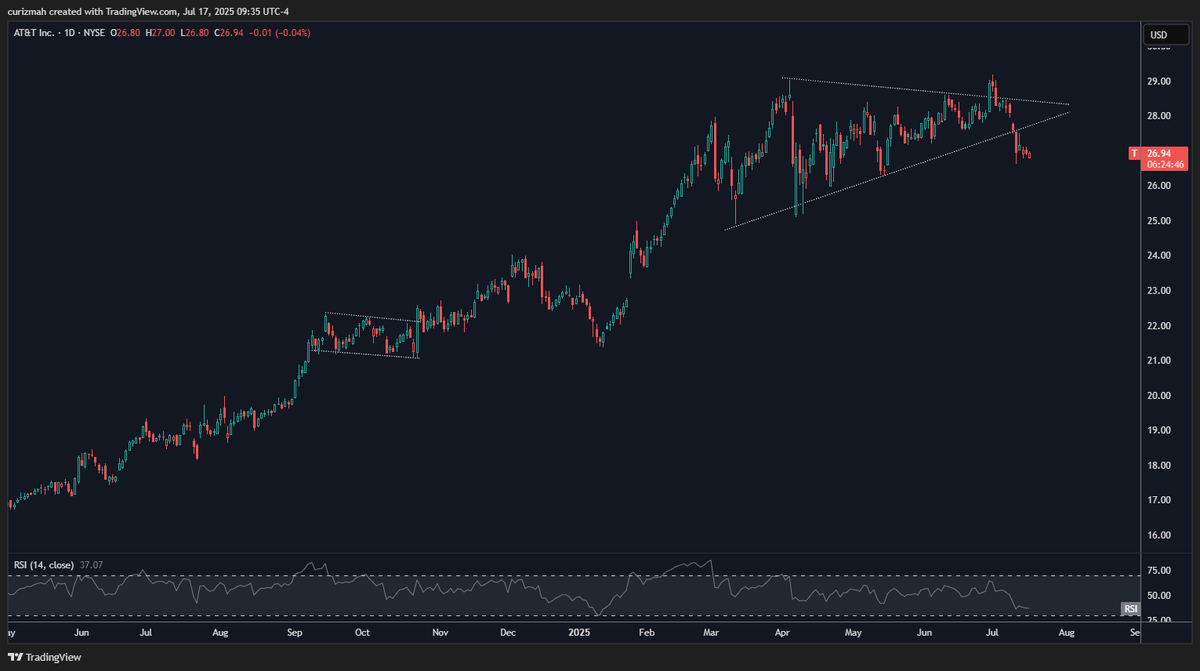Image resolution: width=1200 pixels, height=671 pixels.
Task: Click the Oct label on the time axis
Action: 363,633
